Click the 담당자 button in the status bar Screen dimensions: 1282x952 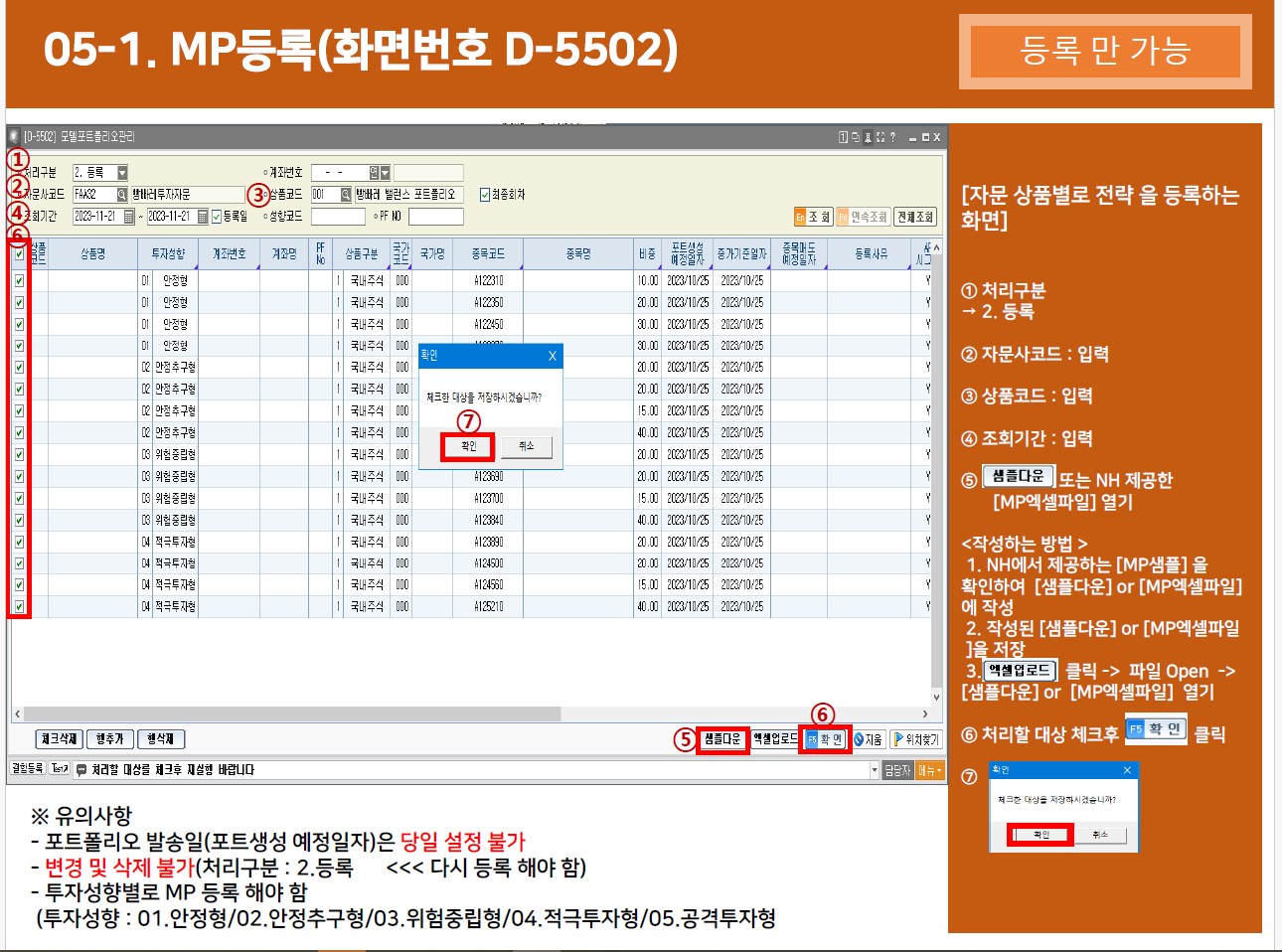tap(897, 770)
